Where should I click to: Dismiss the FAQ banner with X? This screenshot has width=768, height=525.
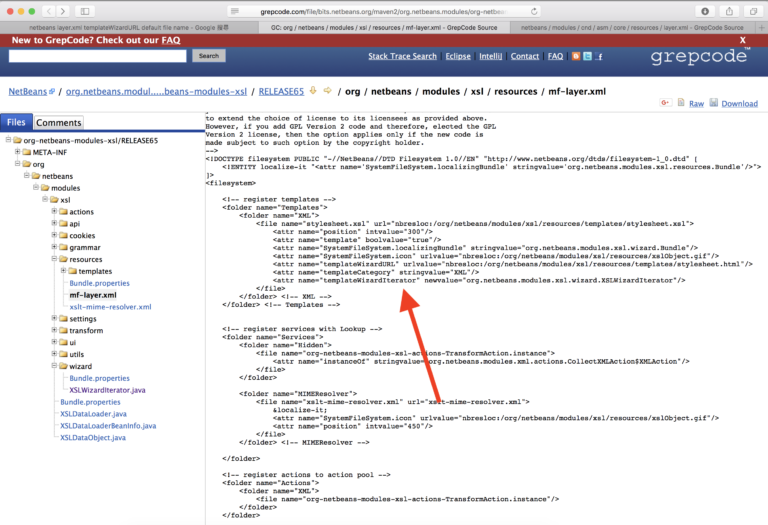(x=743, y=40)
